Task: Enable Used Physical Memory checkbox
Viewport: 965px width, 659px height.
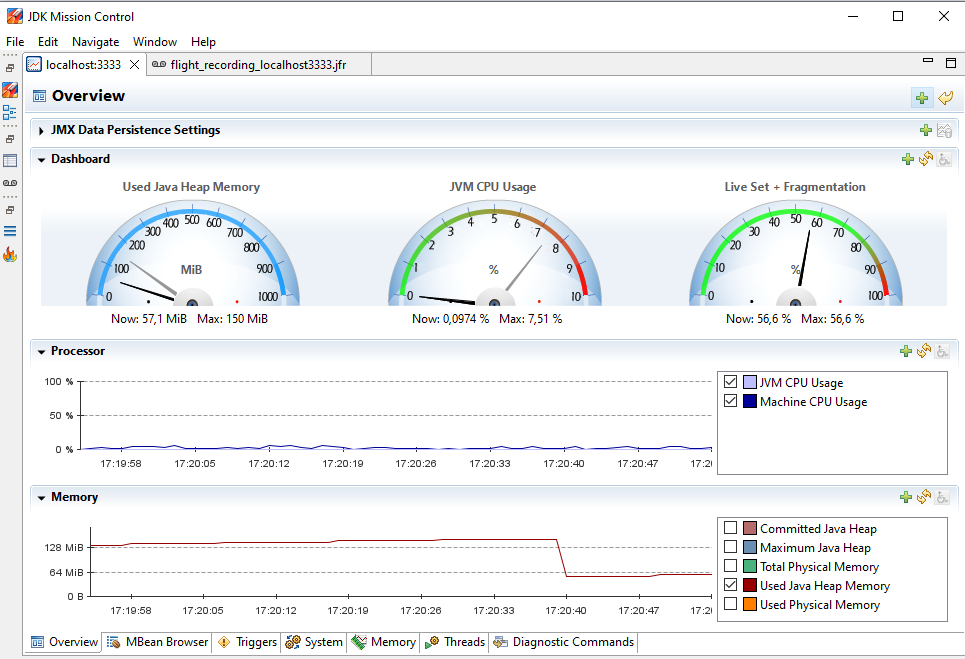Action: click(x=731, y=604)
